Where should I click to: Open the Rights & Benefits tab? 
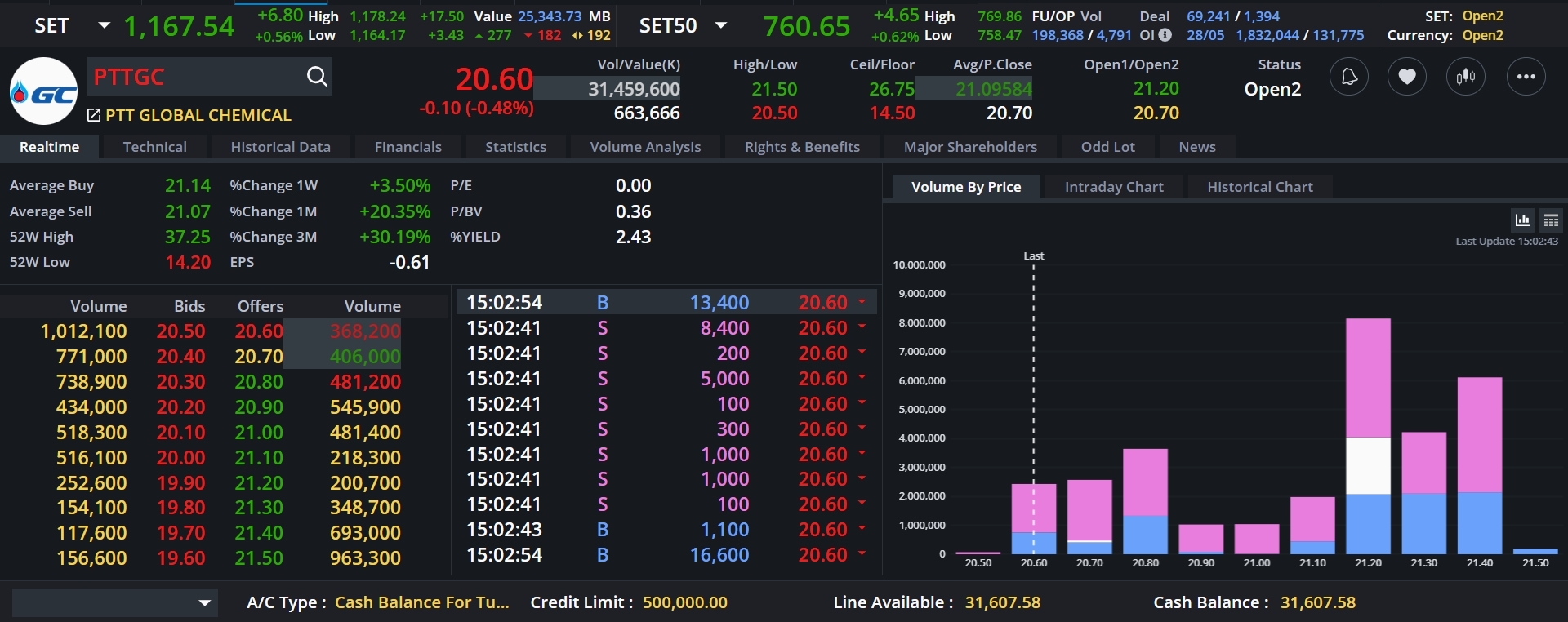point(803,147)
